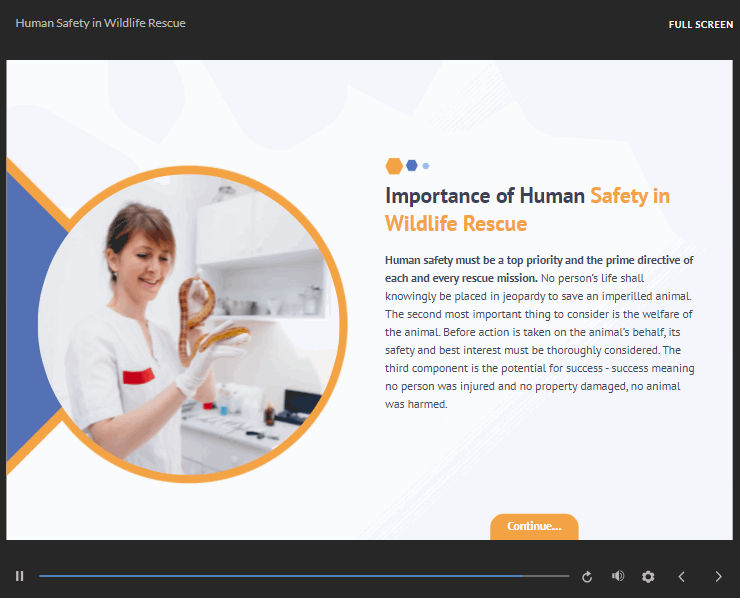Viewport: 740px width, 598px height.
Task: Seek on the playback progress bar
Action: point(304,576)
